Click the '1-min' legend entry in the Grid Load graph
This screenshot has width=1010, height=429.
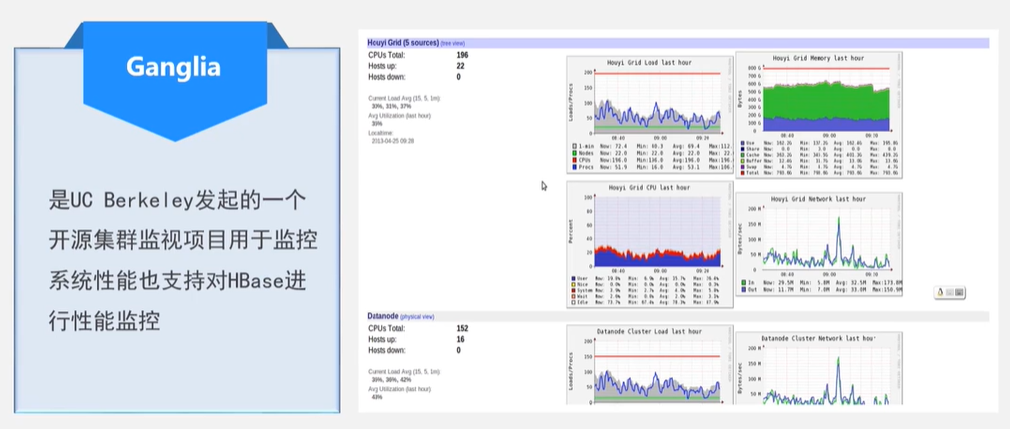pyautogui.click(x=582, y=145)
